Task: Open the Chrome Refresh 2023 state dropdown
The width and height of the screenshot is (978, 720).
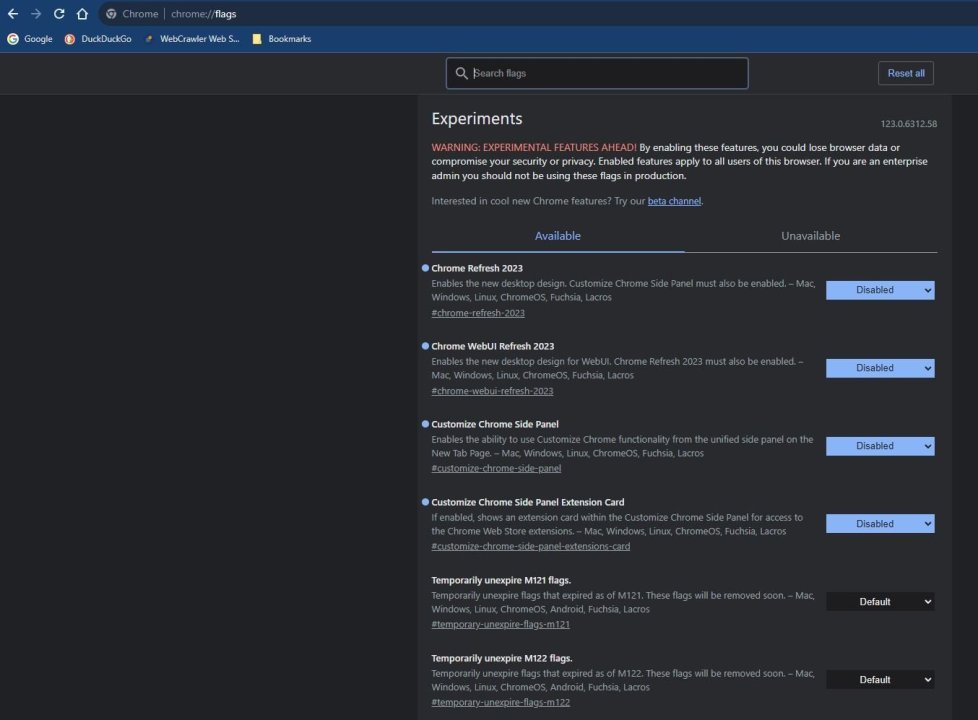Action: (880, 290)
